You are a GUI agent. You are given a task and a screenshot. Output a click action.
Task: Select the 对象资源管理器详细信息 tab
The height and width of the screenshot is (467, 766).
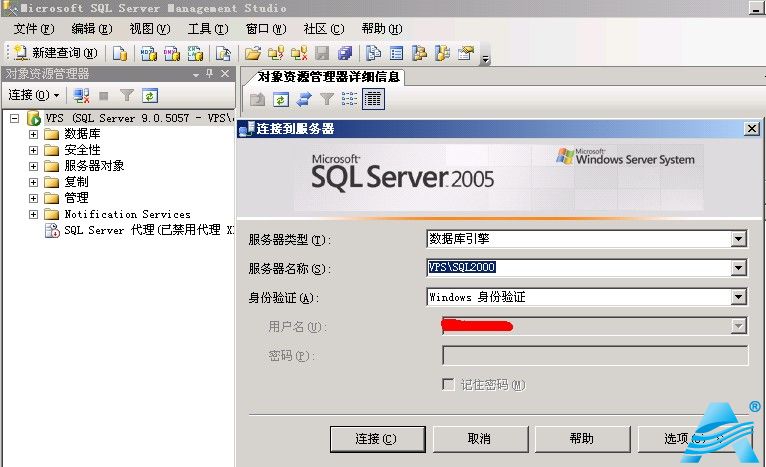[x=328, y=77]
